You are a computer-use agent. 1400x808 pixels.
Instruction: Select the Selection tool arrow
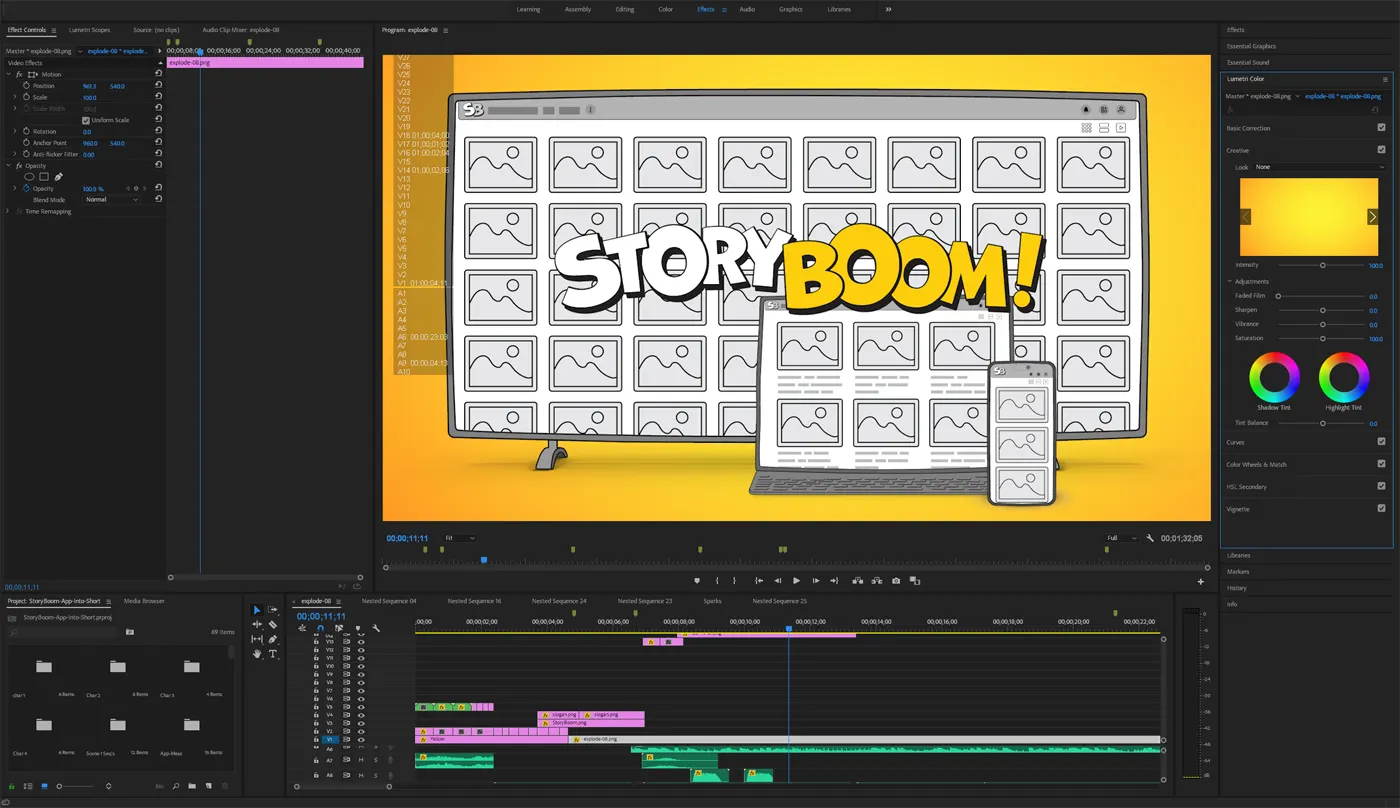tap(257, 610)
